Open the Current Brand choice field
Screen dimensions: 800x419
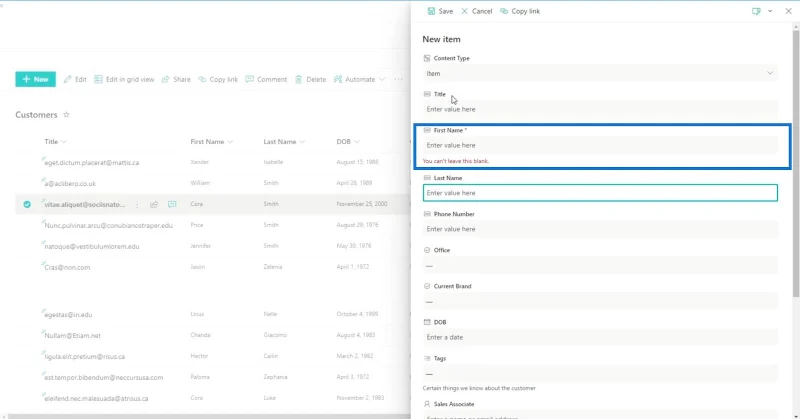point(600,302)
